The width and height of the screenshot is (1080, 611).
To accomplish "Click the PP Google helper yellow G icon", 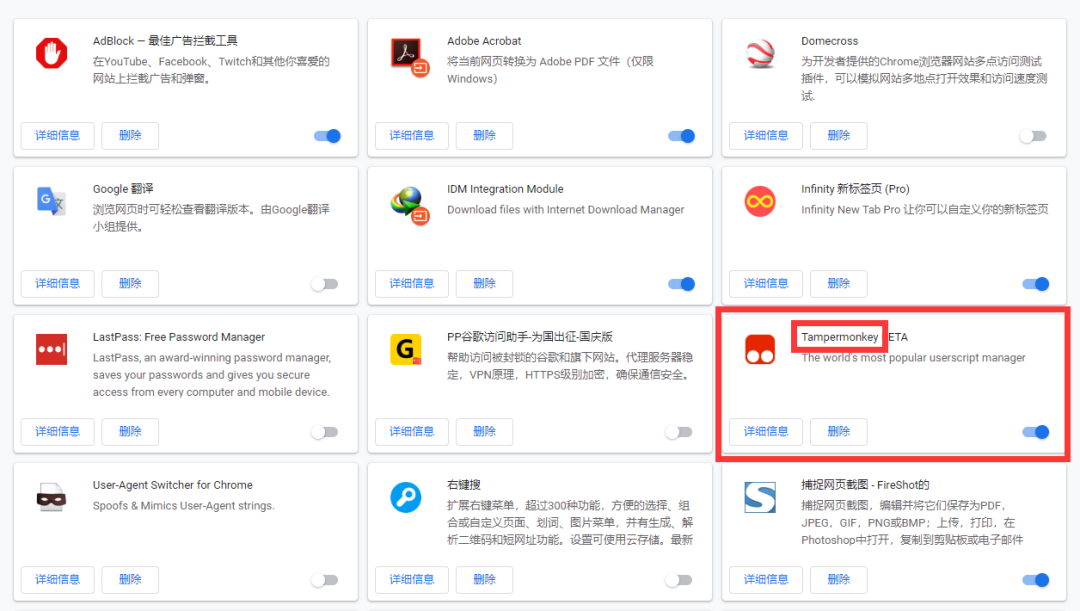I will (x=406, y=349).
